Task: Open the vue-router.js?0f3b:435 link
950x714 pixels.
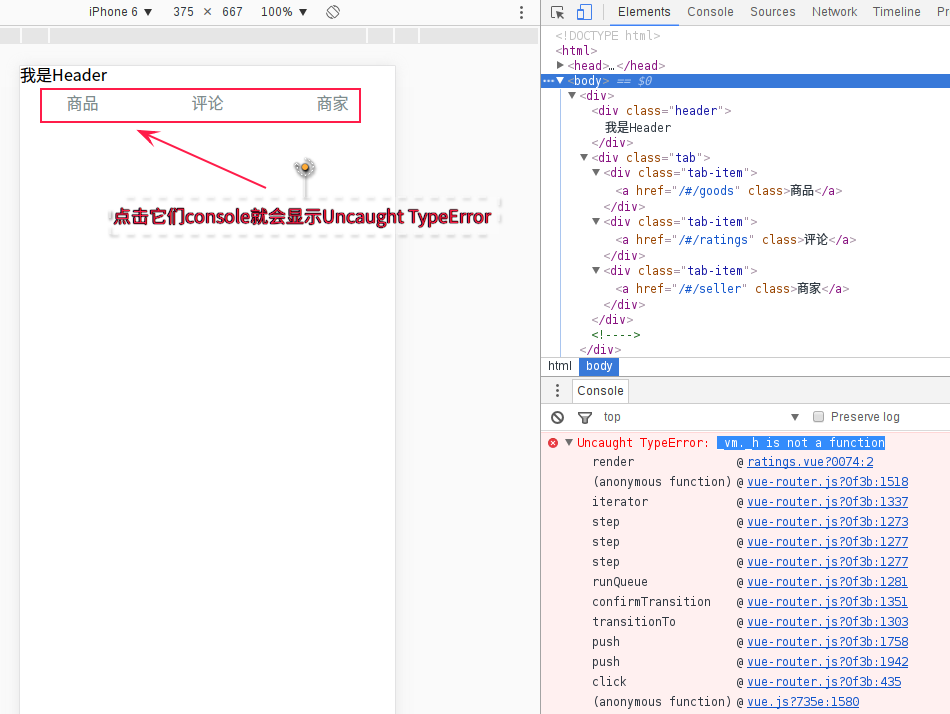Action: 824,682
